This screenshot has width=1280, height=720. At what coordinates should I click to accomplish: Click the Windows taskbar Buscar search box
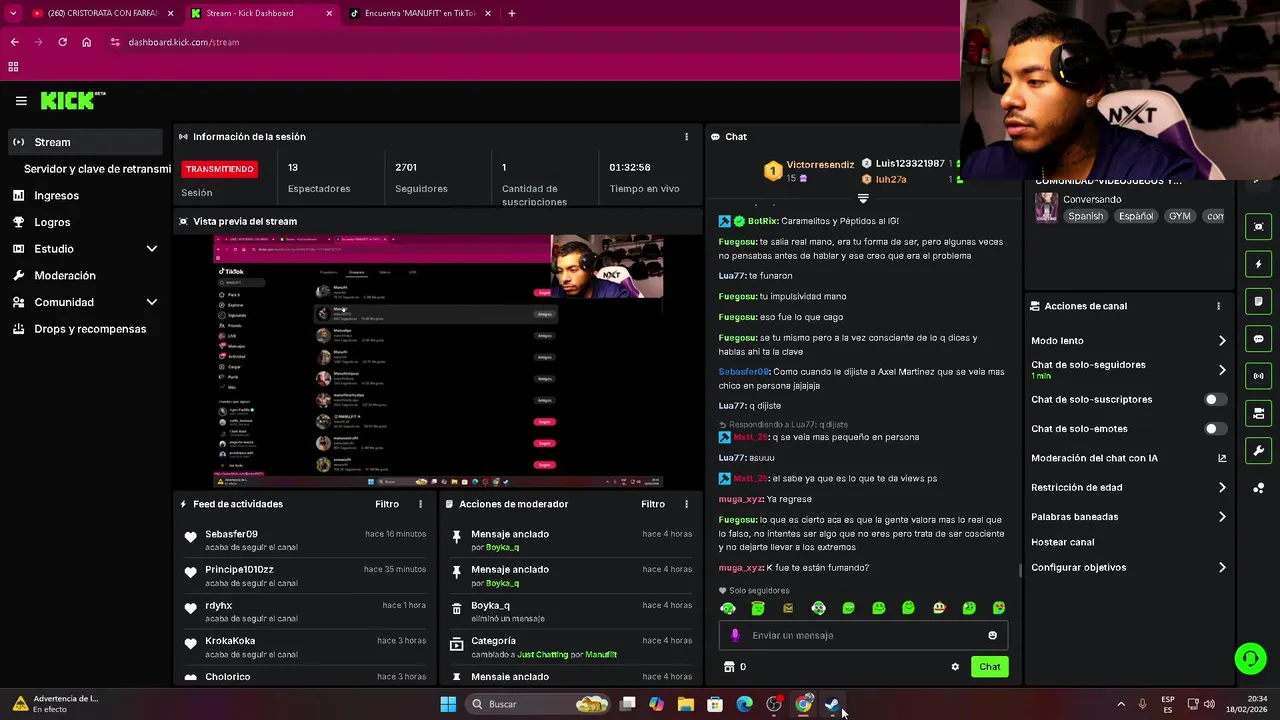tap(540, 704)
